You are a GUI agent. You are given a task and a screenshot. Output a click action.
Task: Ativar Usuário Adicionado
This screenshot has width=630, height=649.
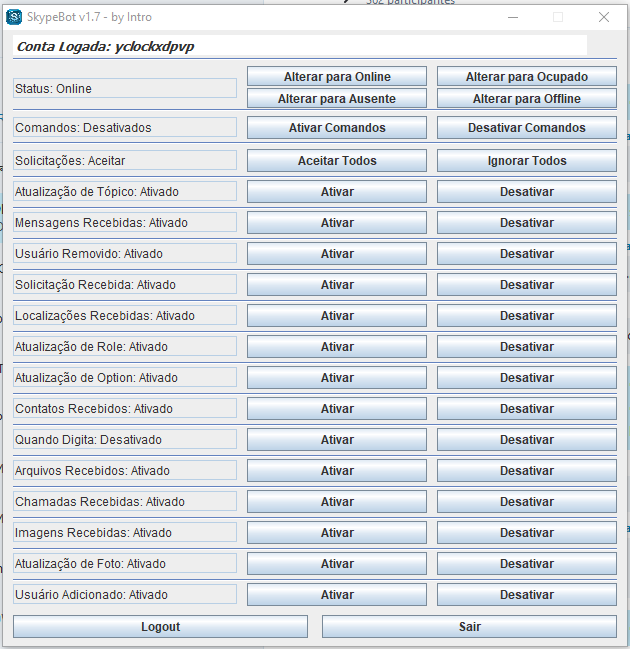tap(337, 595)
